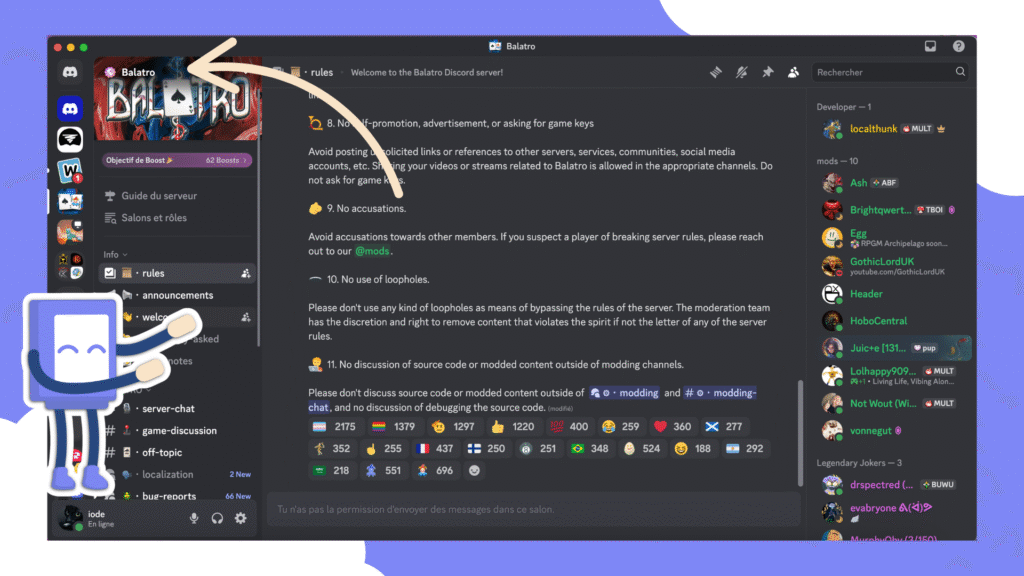Select the rules channel
The width and height of the screenshot is (1024, 576).
click(176, 273)
